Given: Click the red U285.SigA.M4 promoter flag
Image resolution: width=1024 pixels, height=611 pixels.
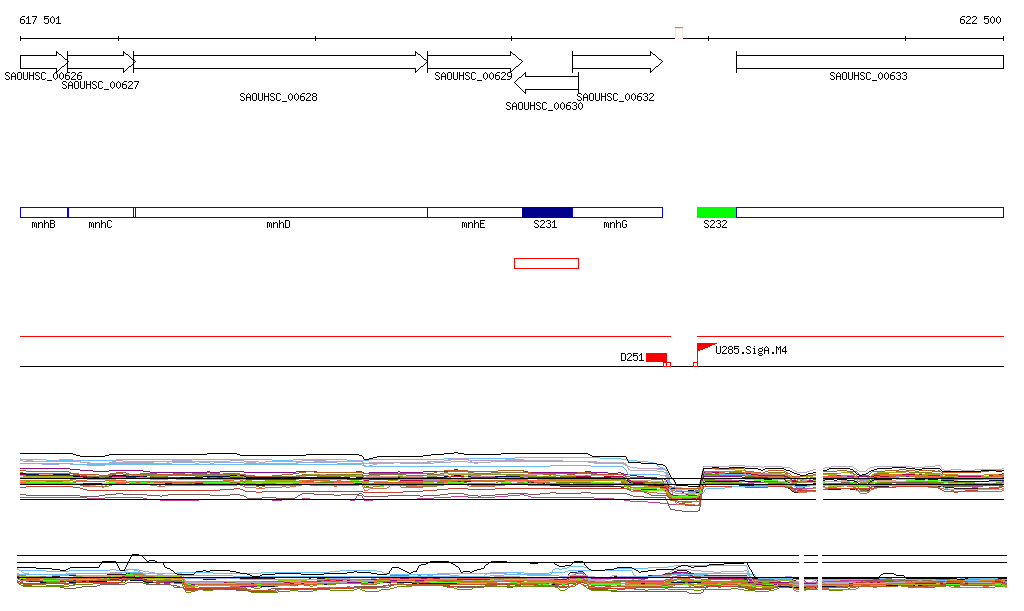Looking at the screenshot, I should click(705, 349).
